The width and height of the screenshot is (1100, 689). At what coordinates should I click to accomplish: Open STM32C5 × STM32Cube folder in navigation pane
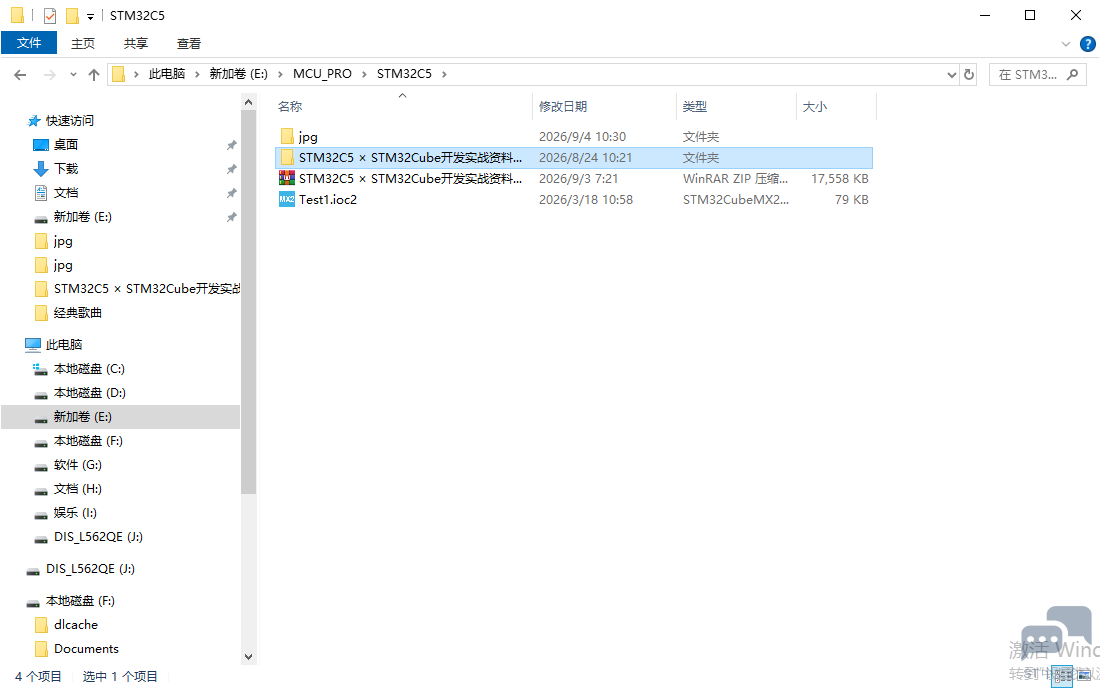click(147, 289)
